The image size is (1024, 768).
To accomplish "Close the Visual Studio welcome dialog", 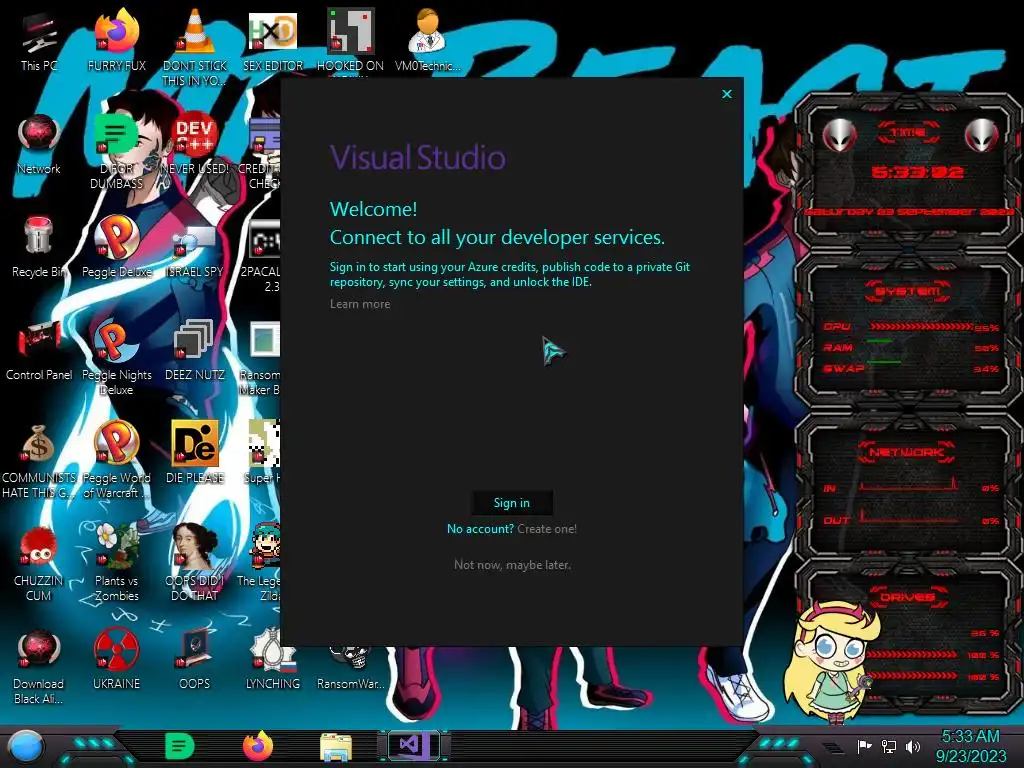I will (727, 94).
